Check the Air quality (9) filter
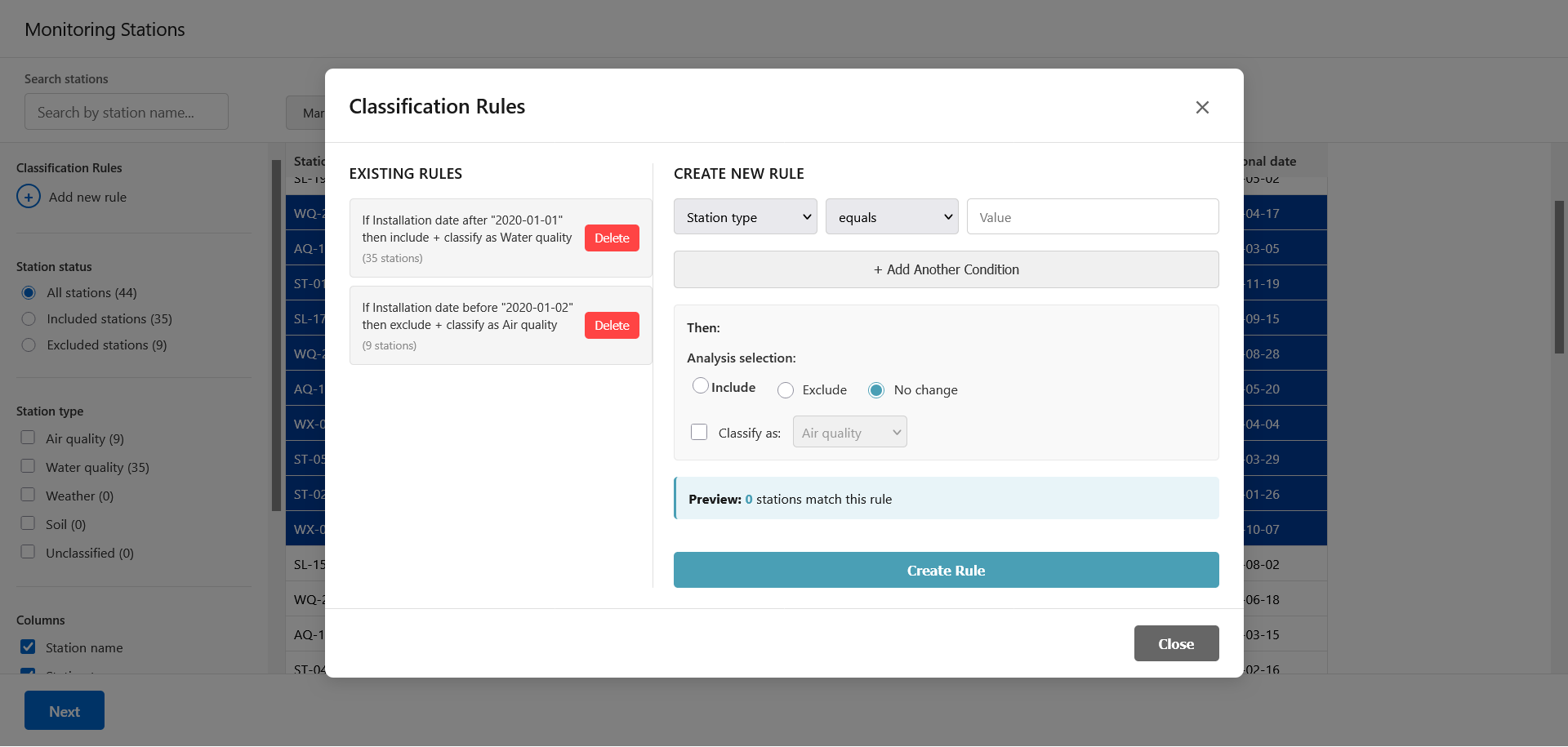This screenshot has width=1568, height=747. [x=28, y=438]
